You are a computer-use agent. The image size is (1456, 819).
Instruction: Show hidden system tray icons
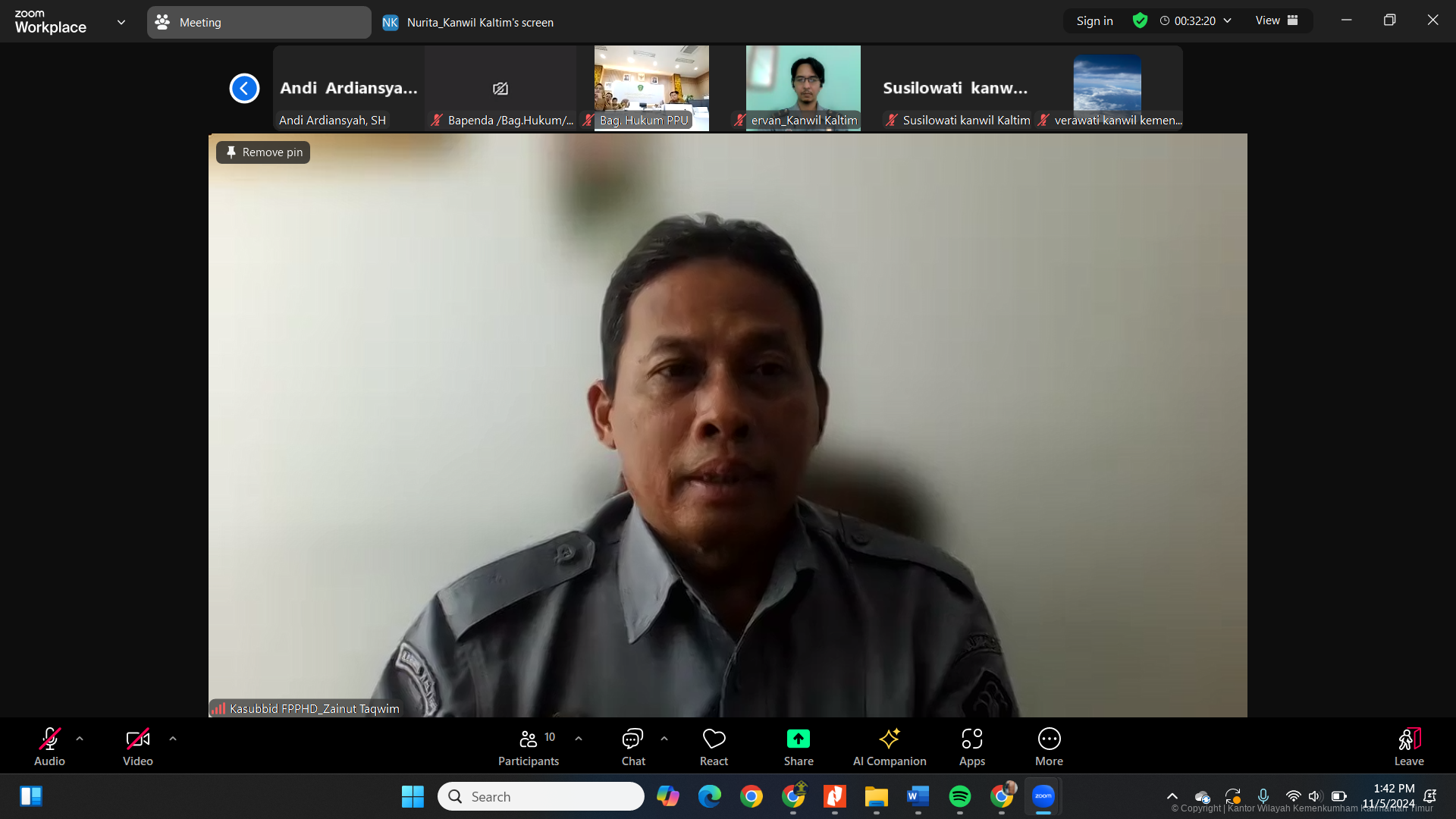(x=1172, y=796)
